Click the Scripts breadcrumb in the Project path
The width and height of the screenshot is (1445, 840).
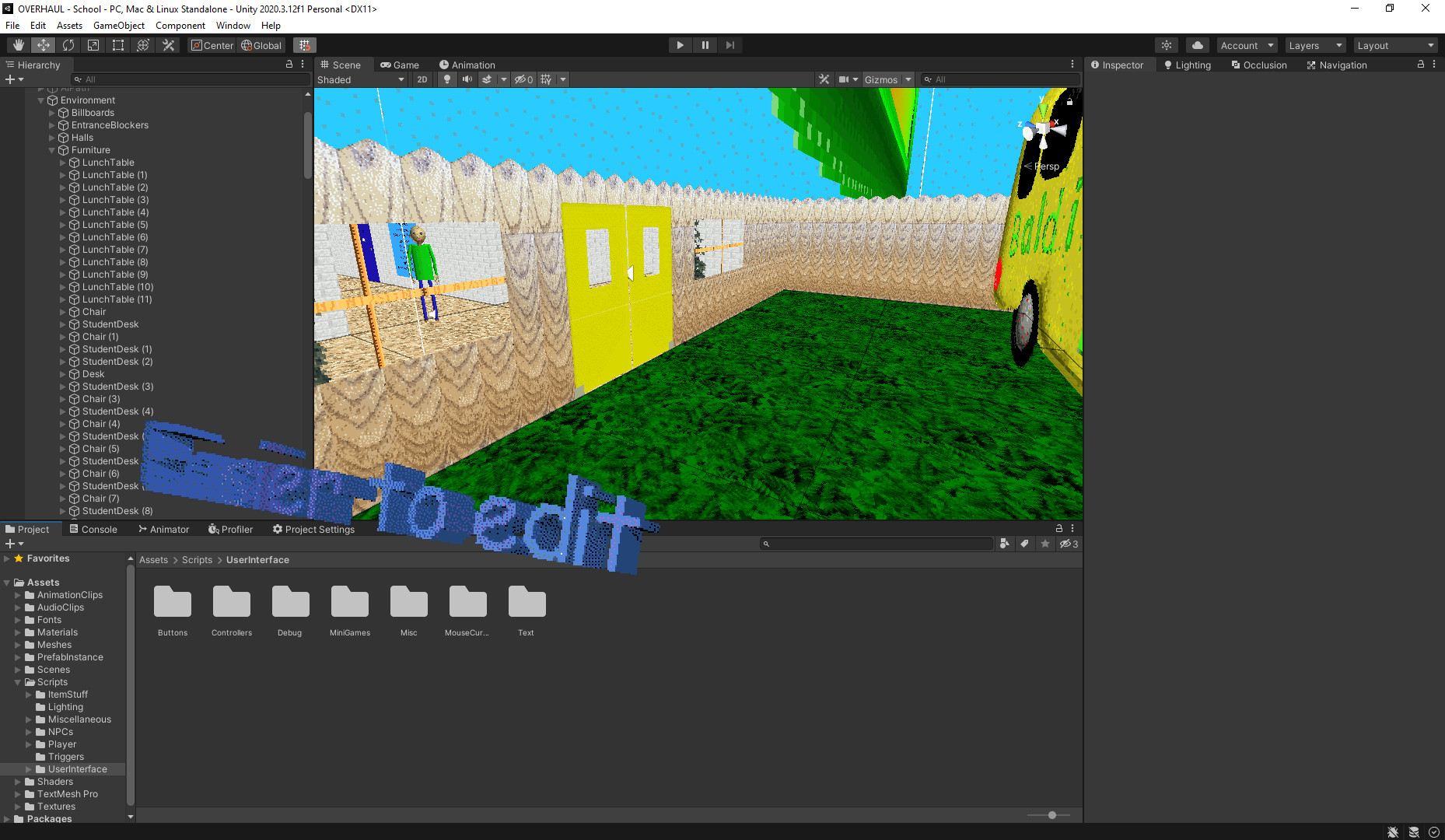pyautogui.click(x=197, y=560)
